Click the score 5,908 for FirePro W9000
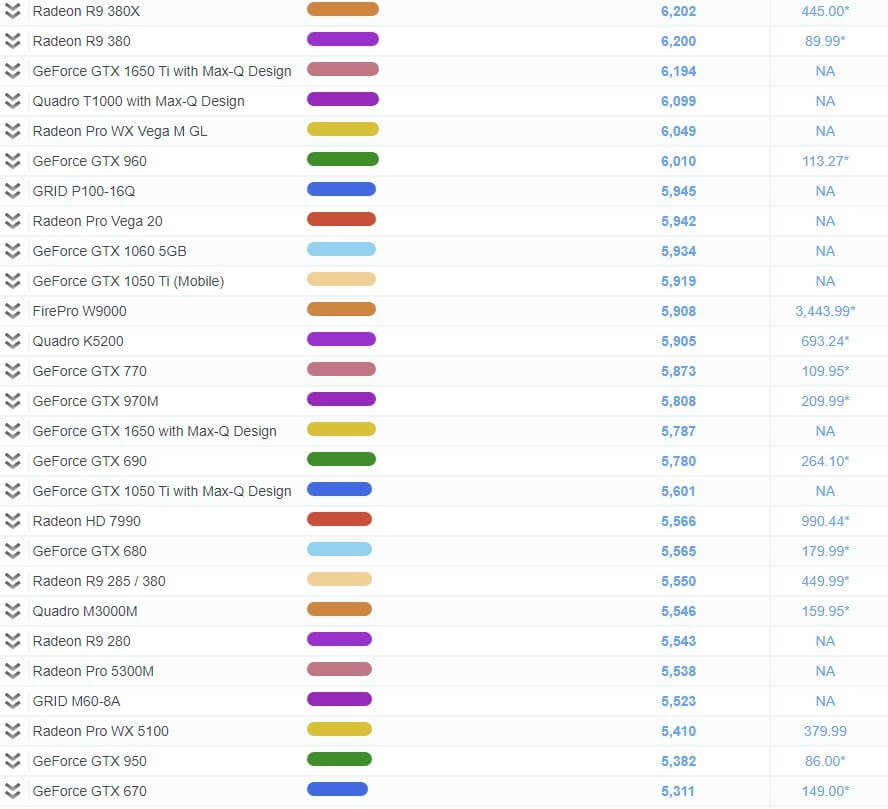Screen dimensions: 888x809 (678, 311)
